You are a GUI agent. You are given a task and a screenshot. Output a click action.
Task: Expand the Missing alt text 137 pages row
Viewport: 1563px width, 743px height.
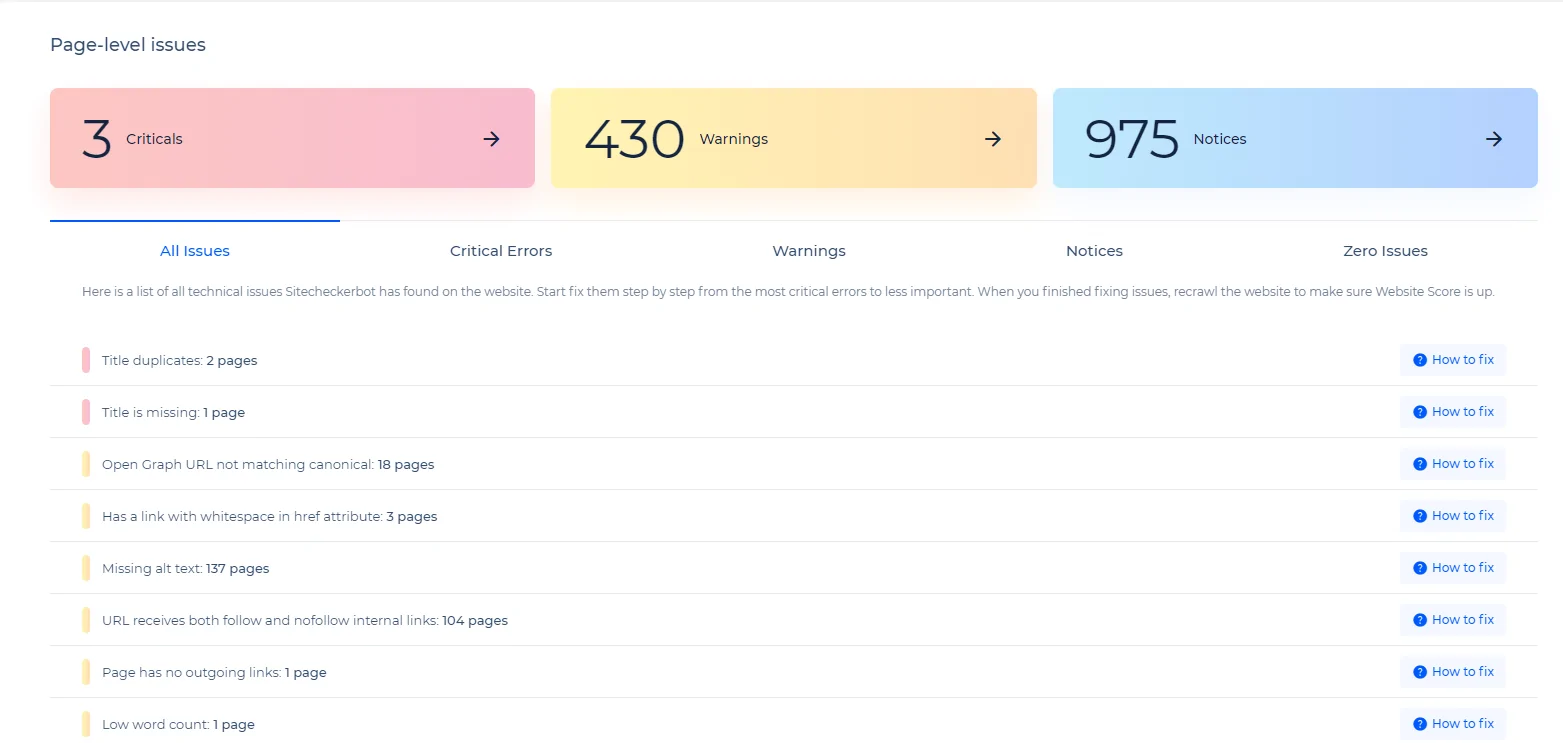pos(186,568)
